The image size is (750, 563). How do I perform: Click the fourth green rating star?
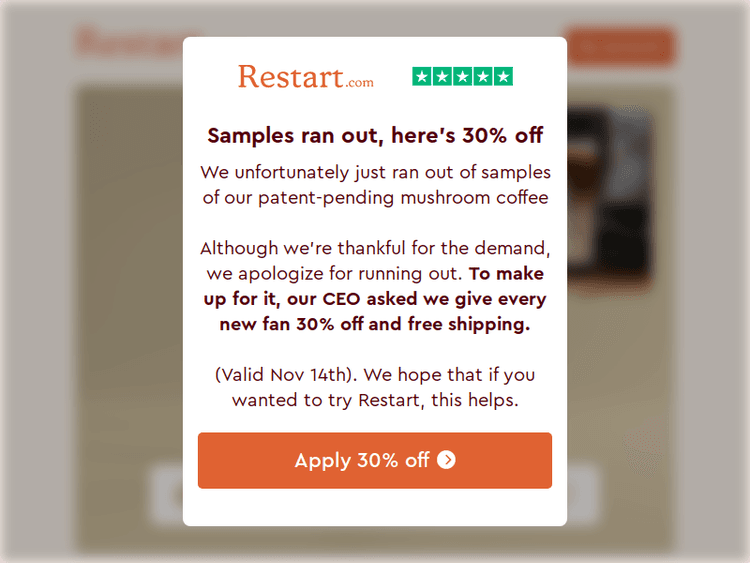click(x=483, y=76)
